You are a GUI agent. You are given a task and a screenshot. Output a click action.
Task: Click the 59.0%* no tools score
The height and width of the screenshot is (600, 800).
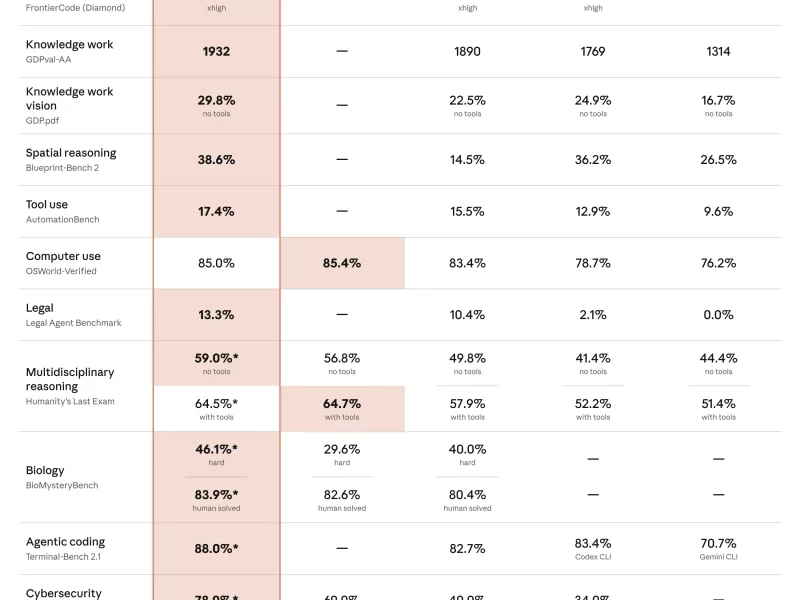[x=216, y=363]
